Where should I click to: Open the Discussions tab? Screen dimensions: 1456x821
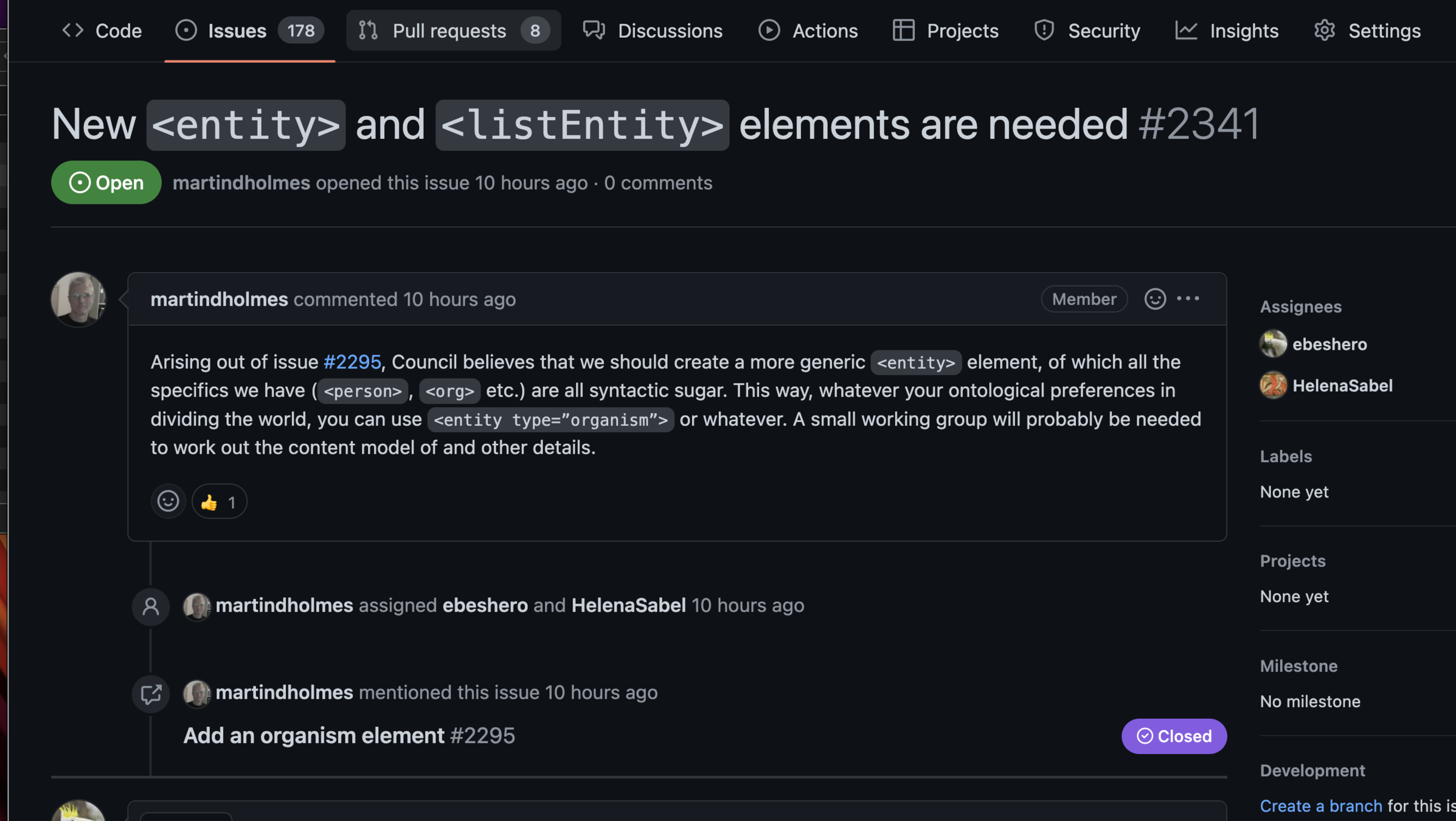pos(653,30)
